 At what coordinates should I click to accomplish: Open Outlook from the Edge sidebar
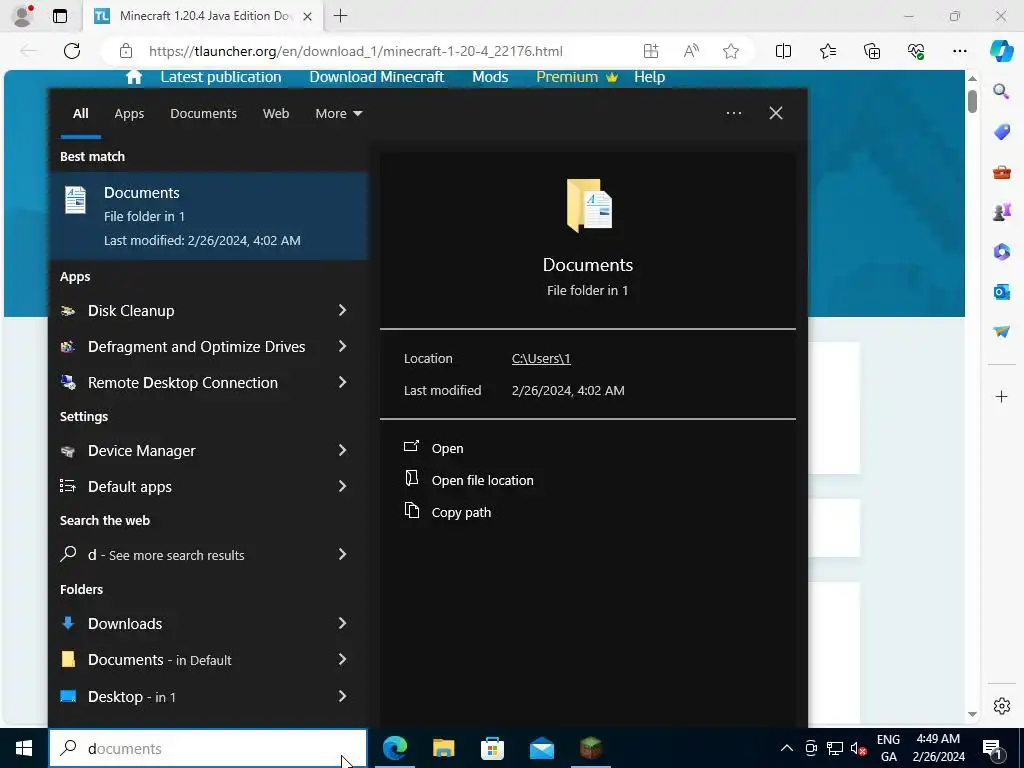1001,291
